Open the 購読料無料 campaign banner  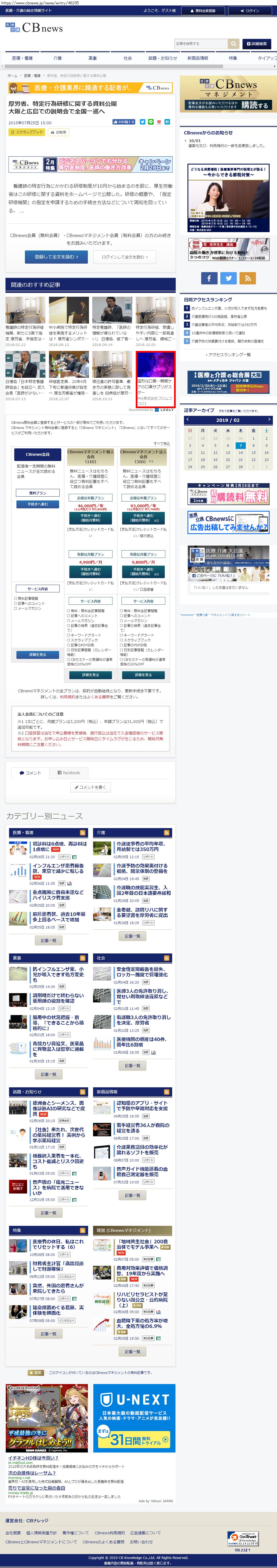(x=228, y=494)
